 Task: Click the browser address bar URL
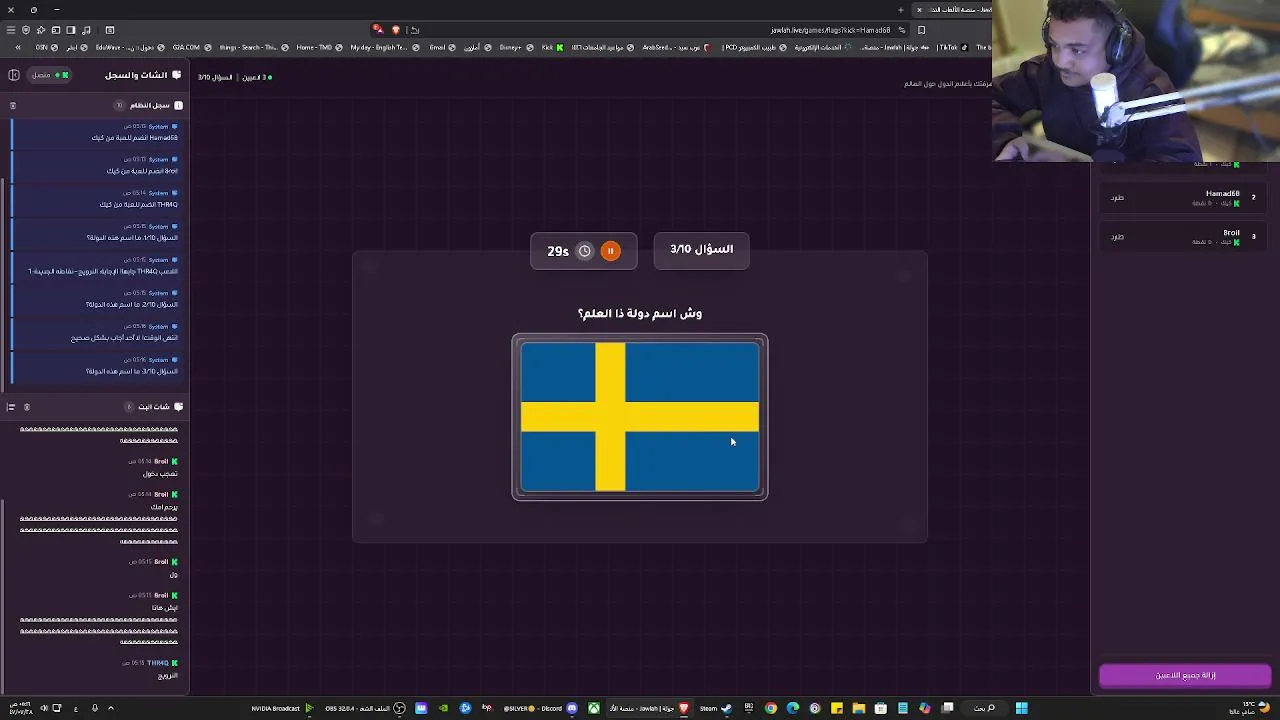(x=830, y=30)
